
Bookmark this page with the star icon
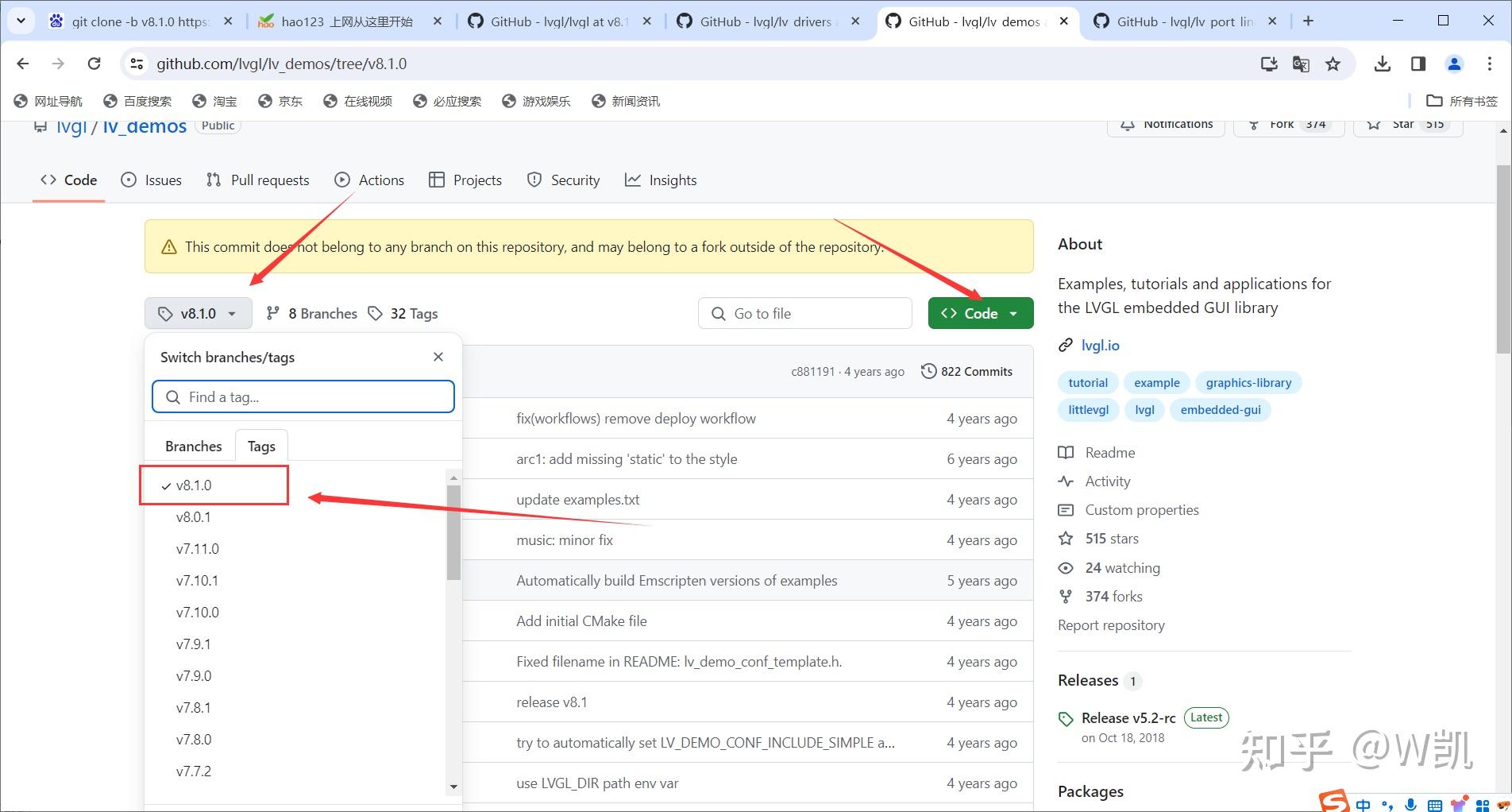1333,64
